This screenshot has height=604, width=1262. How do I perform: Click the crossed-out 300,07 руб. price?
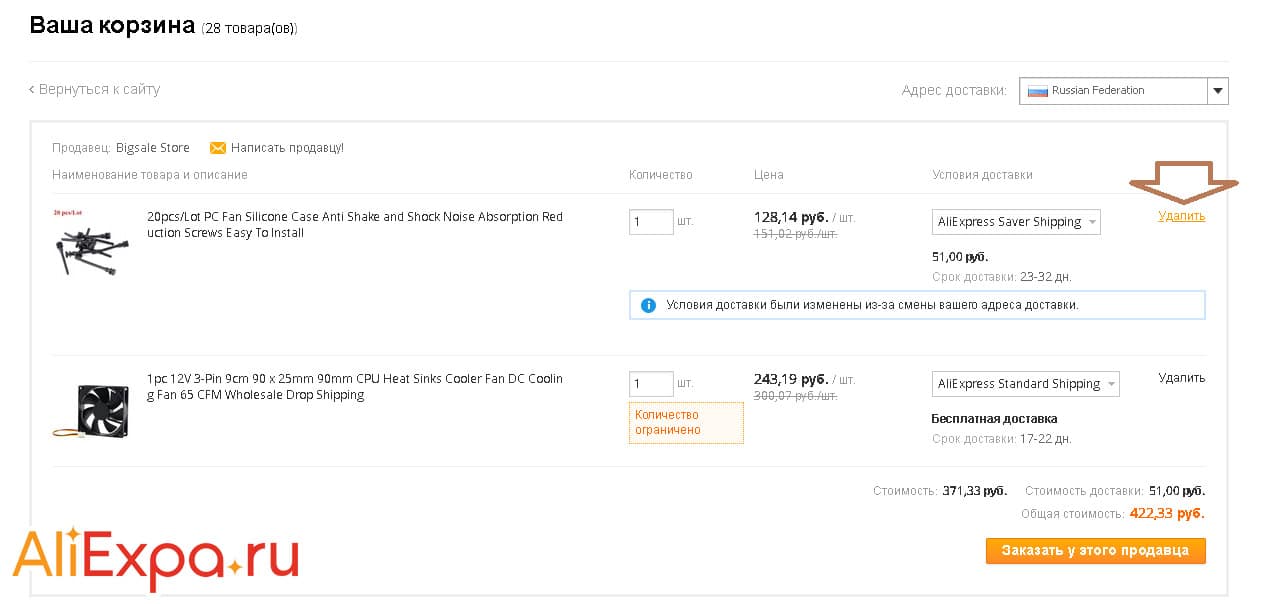tap(796, 396)
